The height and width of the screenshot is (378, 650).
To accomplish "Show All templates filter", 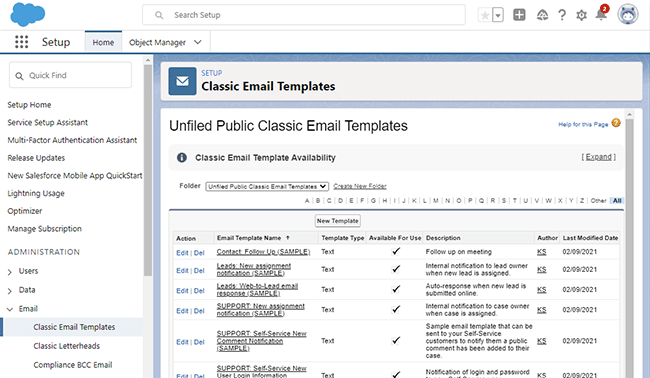I will click(x=617, y=201).
